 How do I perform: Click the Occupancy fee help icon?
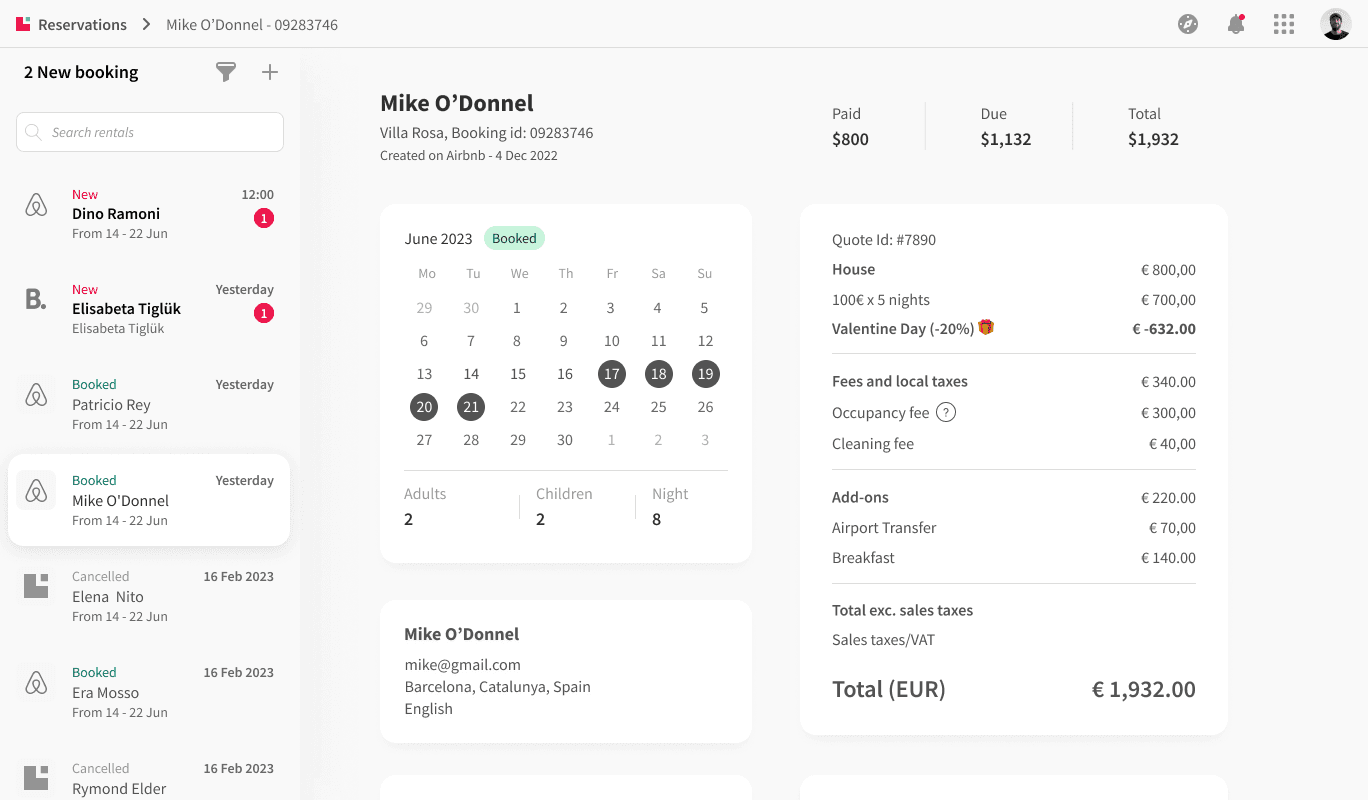point(946,412)
